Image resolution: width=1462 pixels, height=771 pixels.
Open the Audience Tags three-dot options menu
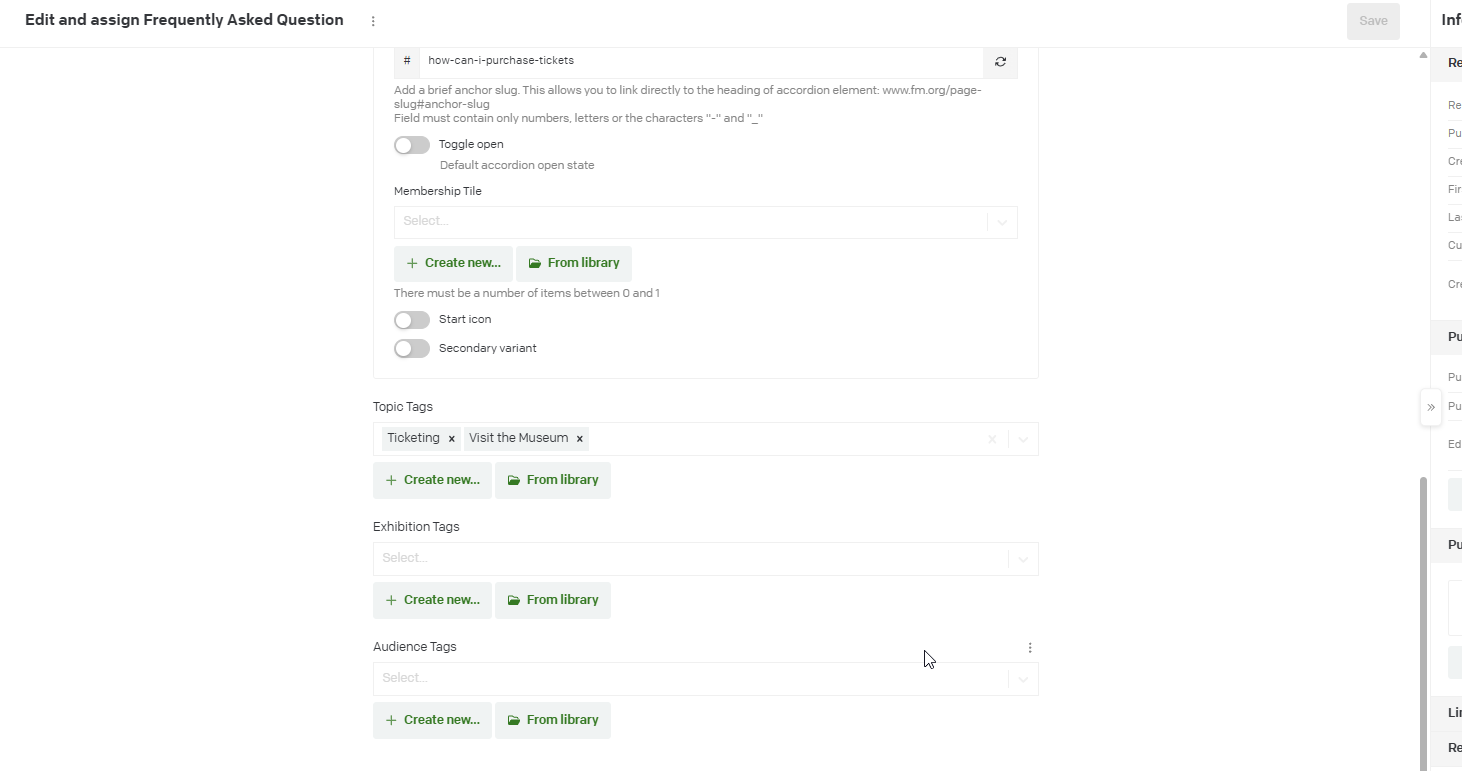[1030, 648]
